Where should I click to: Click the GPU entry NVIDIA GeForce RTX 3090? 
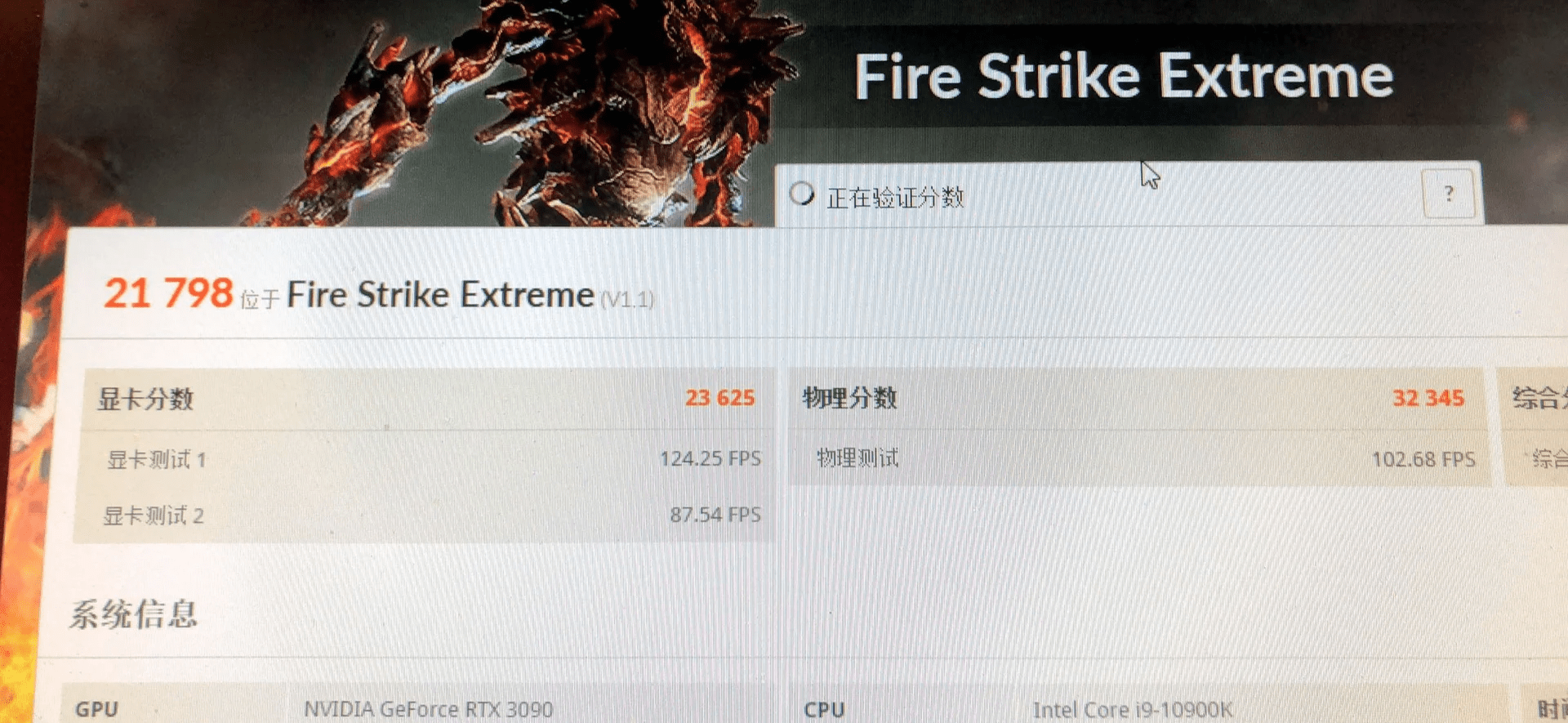click(429, 709)
